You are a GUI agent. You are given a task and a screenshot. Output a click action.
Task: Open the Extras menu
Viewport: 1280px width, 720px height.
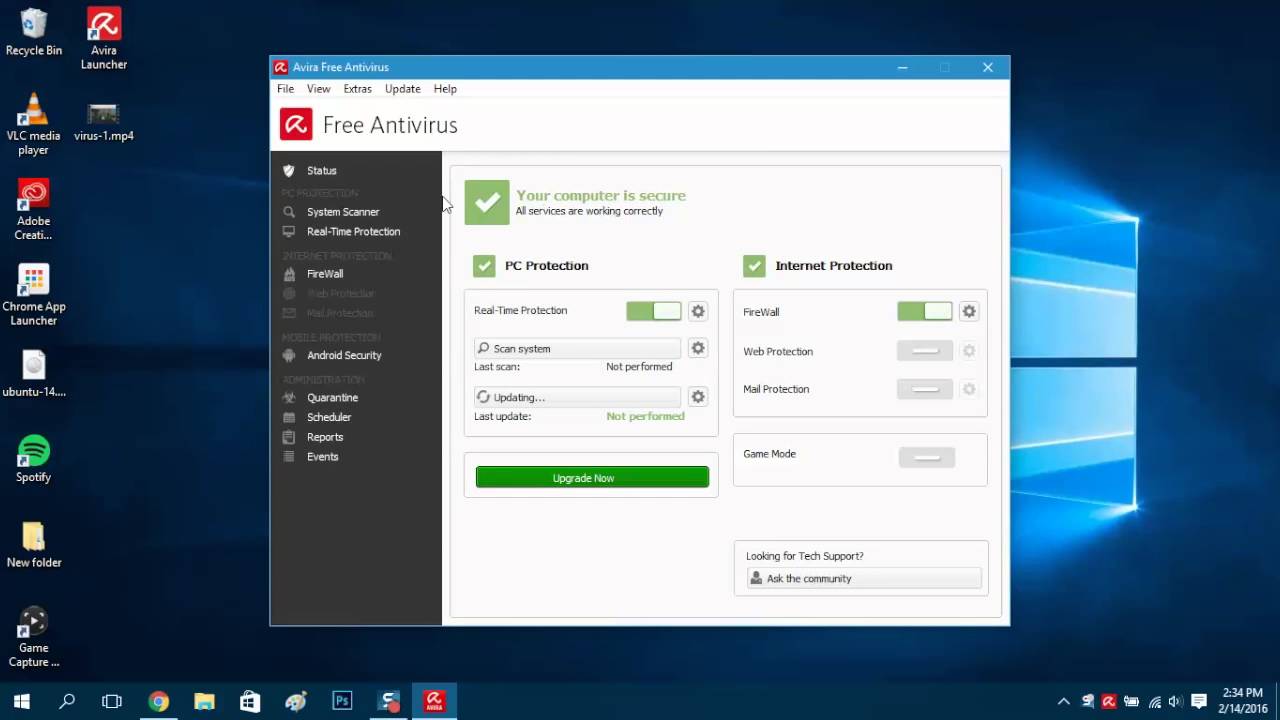coord(357,89)
